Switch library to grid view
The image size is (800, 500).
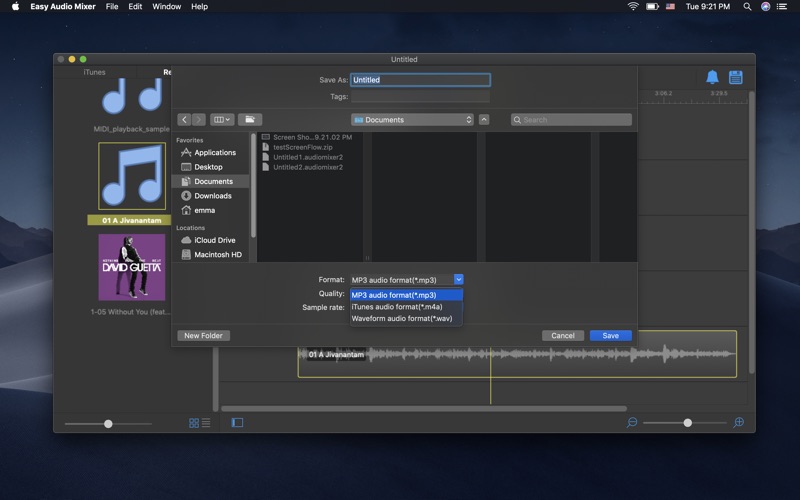coord(194,423)
